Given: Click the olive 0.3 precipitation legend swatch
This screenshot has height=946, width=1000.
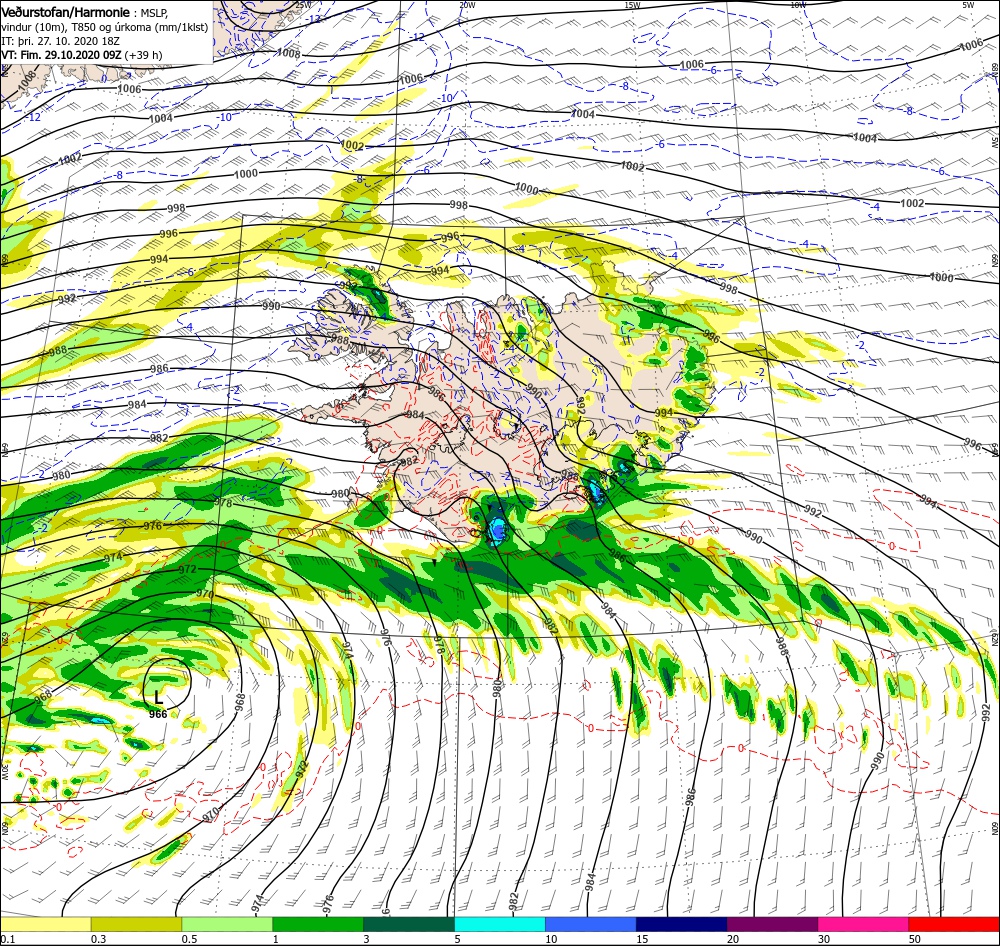Looking at the screenshot, I should (x=136, y=924).
